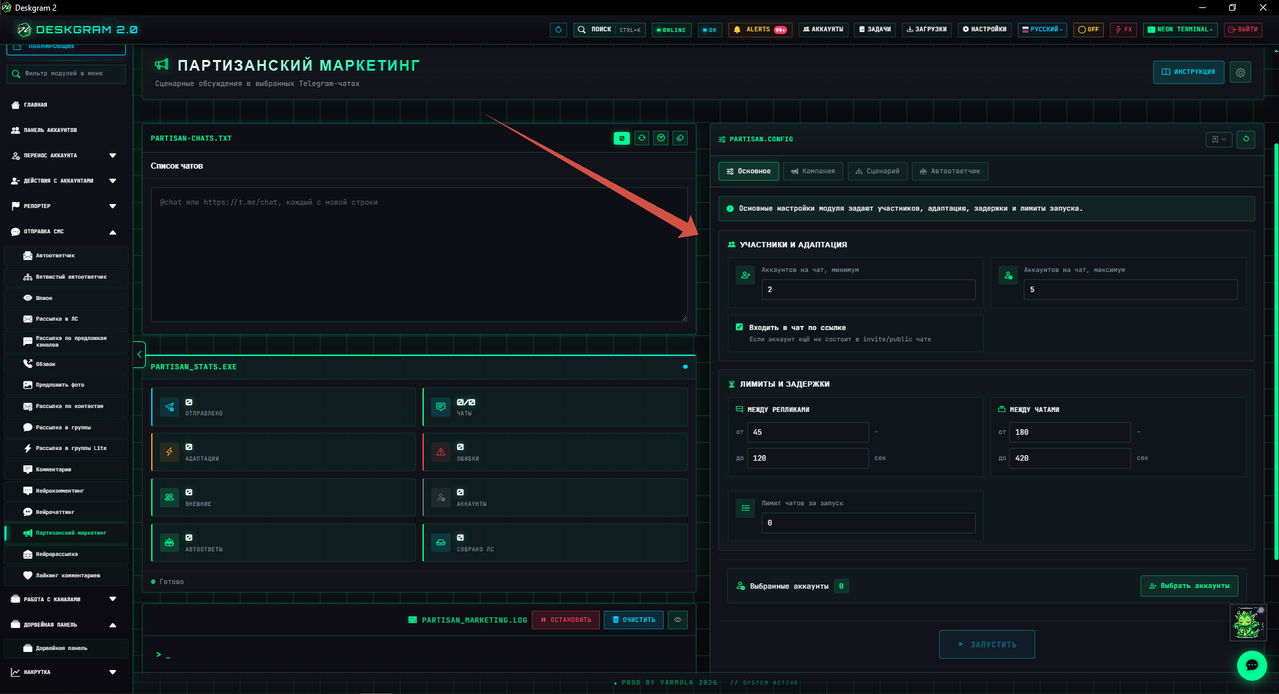1279x694 pixels.
Task: Switch to the Кампания tab
Action: [x=813, y=171]
